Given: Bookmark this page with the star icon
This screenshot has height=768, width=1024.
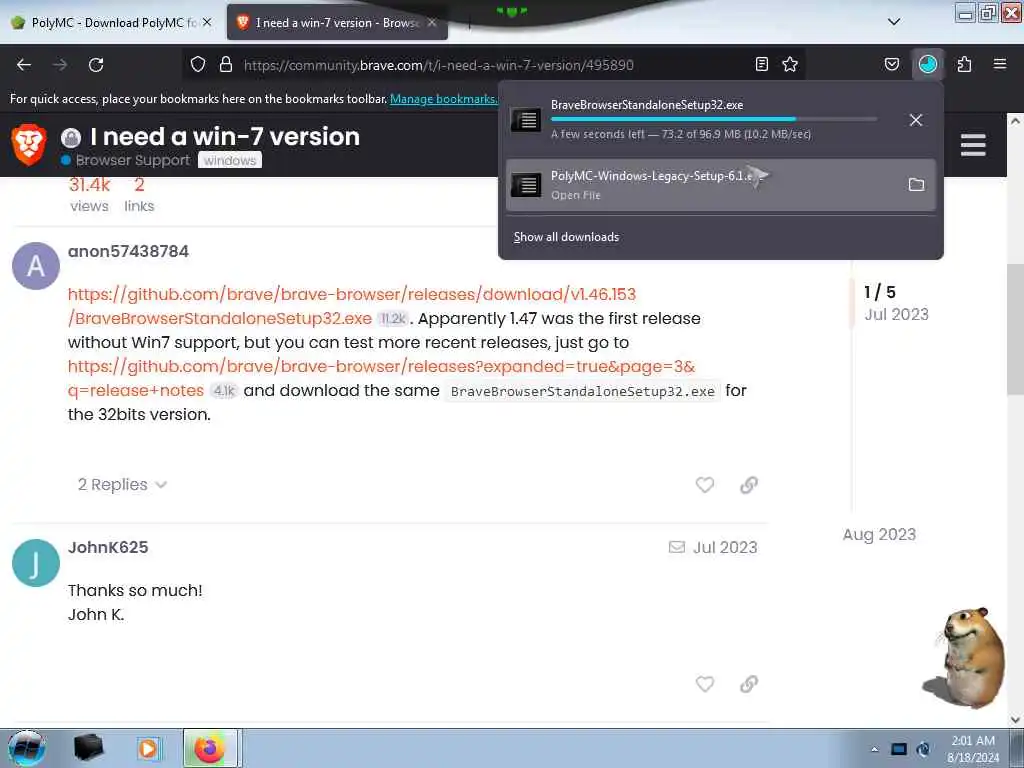Looking at the screenshot, I should [790, 64].
